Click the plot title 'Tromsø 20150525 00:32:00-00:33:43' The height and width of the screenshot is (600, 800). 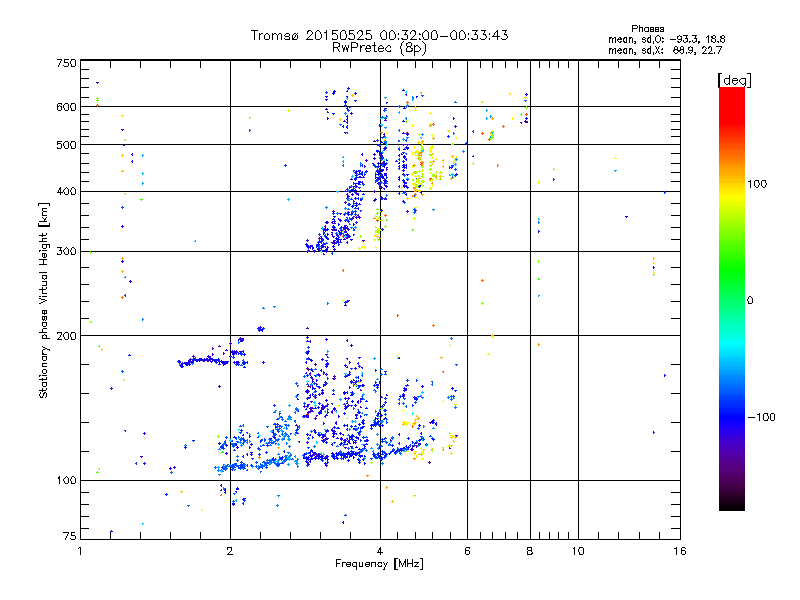(379, 35)
